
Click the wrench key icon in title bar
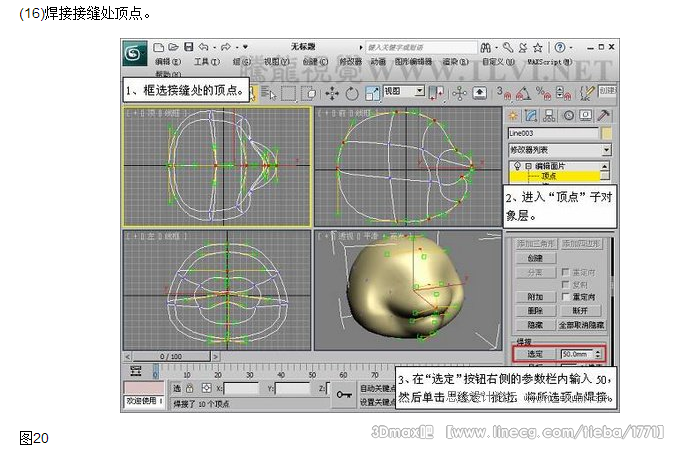click(x=508, y=47)
